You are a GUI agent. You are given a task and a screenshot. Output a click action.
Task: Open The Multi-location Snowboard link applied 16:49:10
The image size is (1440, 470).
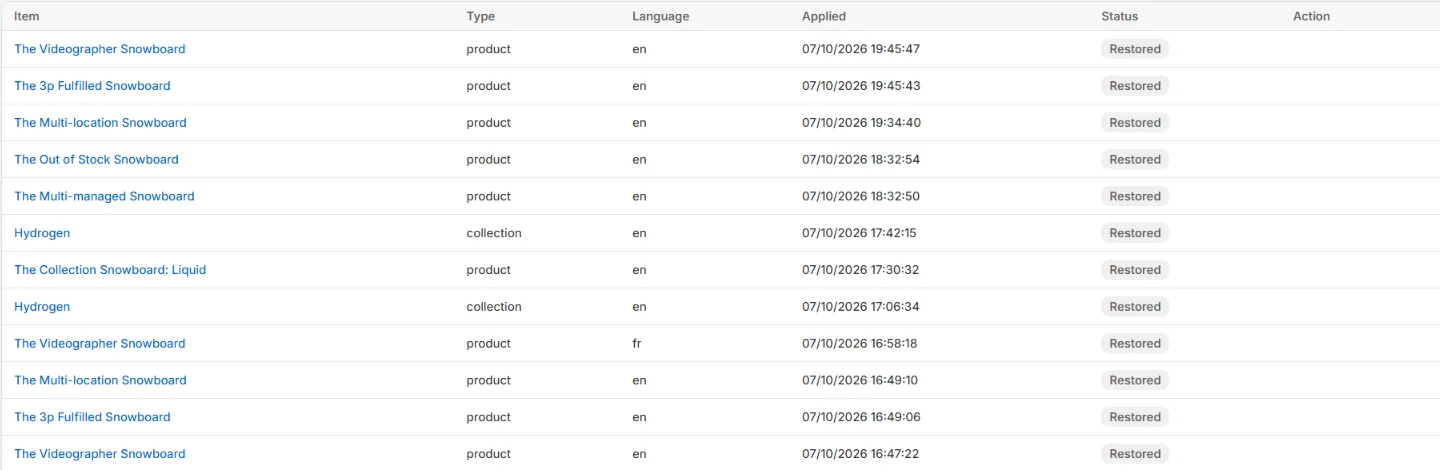tap(100, 381)
